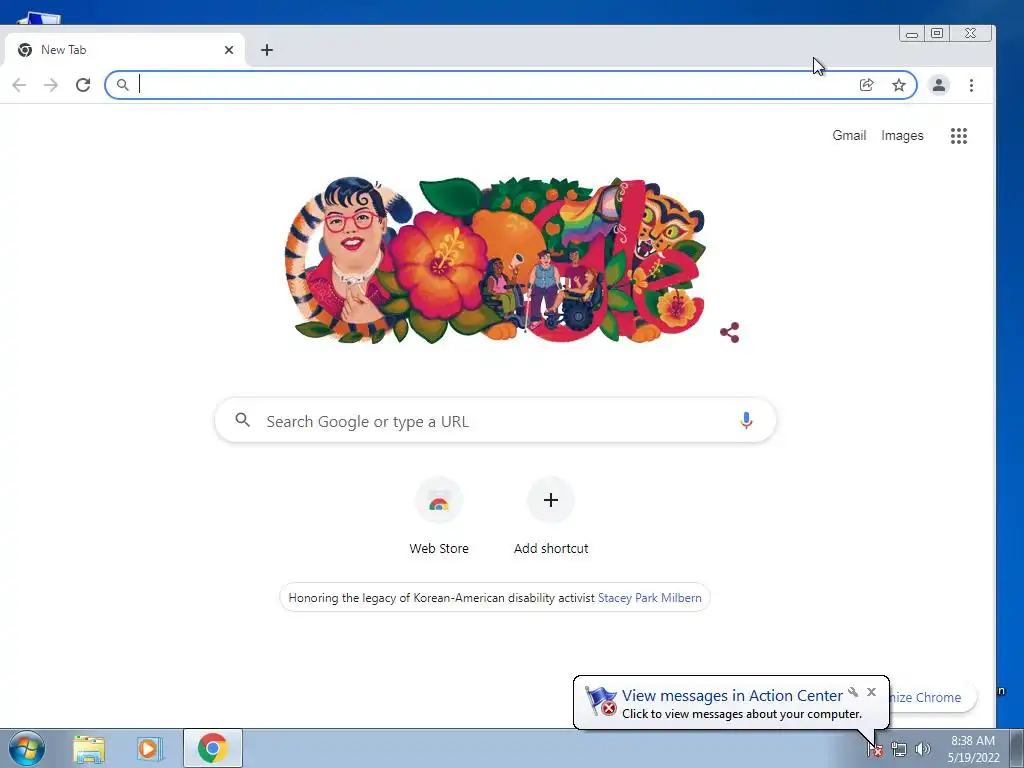
Task: Close the Action Center notification balloon
Action: click(871, 692)
